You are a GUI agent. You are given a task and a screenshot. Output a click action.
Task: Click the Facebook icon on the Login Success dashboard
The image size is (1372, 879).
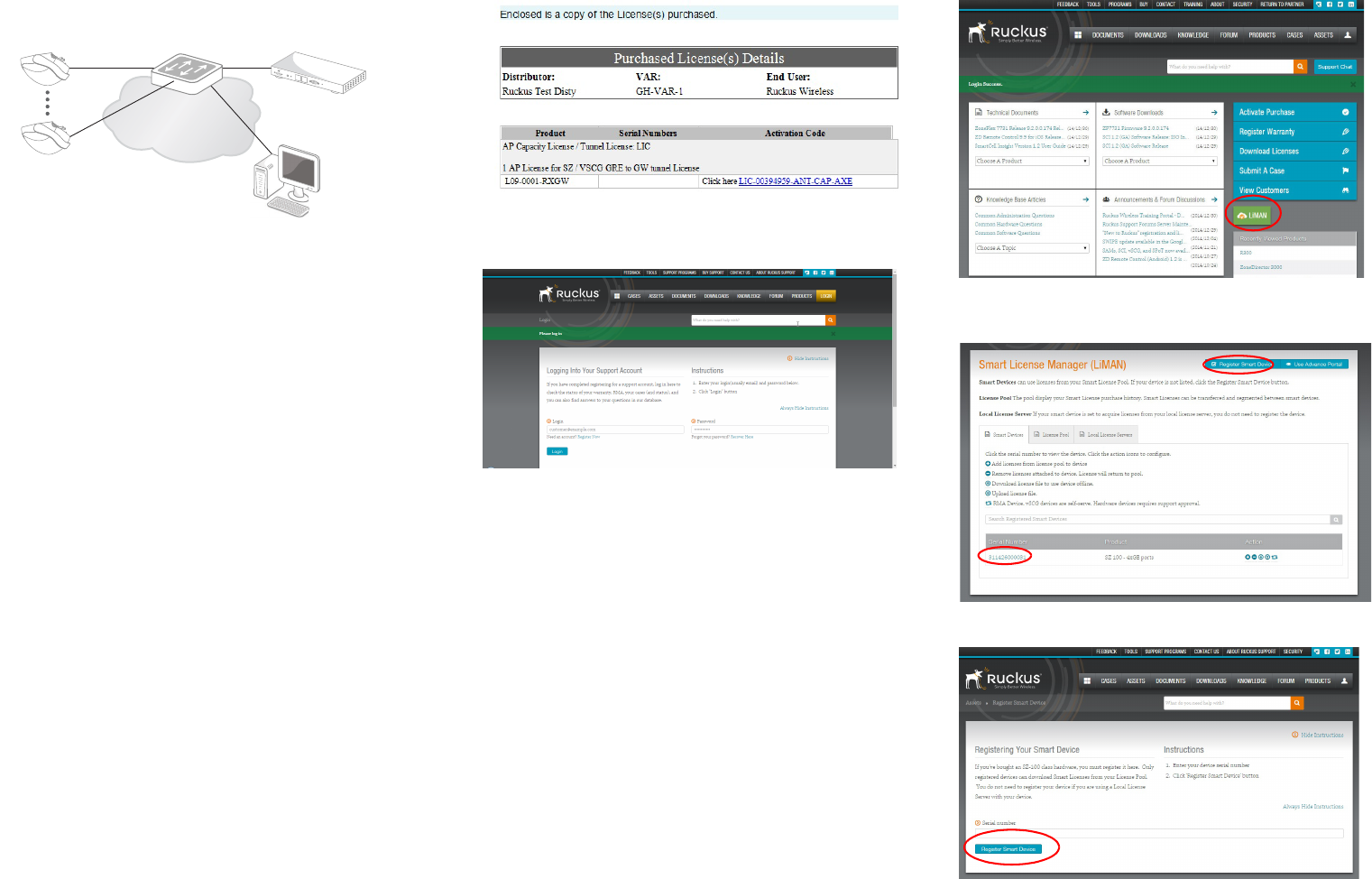1330,5
